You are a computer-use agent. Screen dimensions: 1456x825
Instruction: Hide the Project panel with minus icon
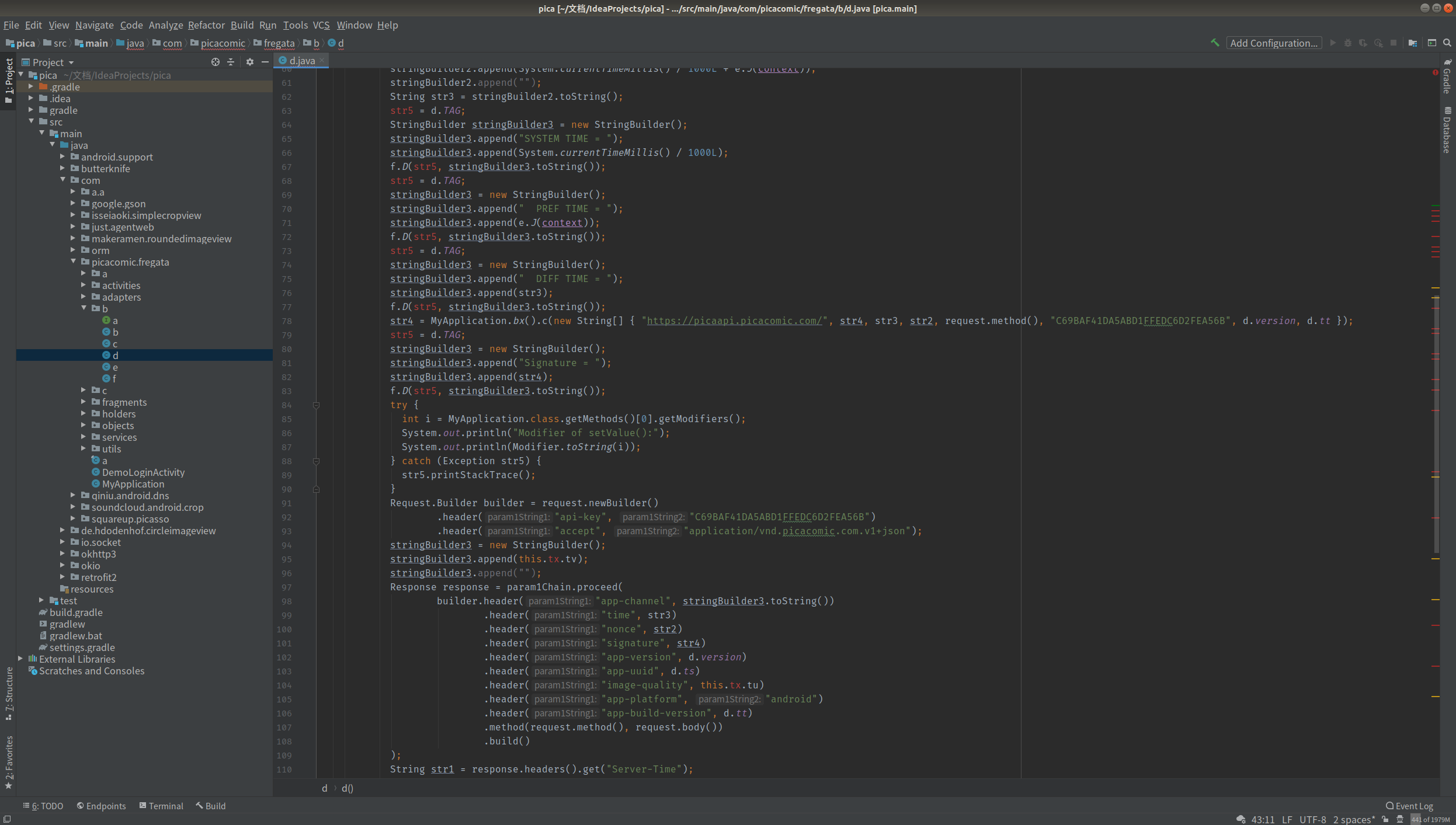coord(265,62)
